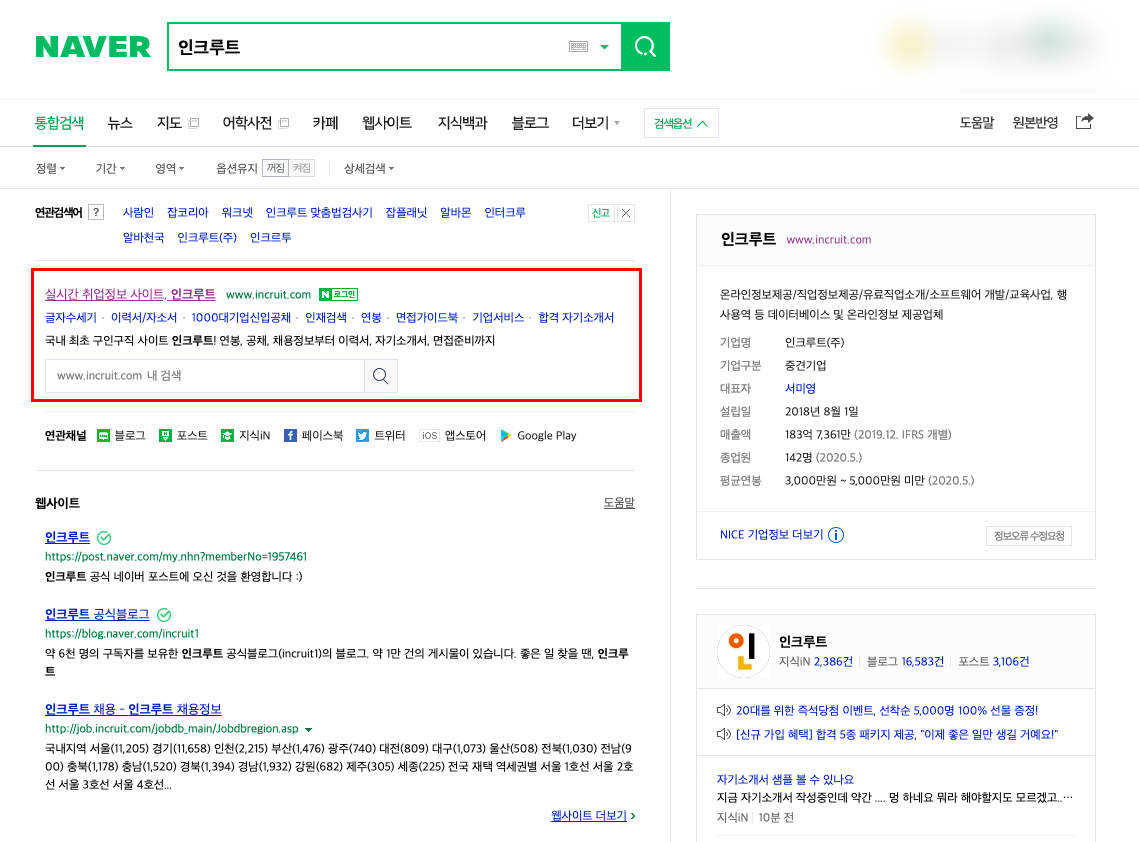
Task: Click the 1000대기업신입공채 sublink
Action: (x=241, y=317)
